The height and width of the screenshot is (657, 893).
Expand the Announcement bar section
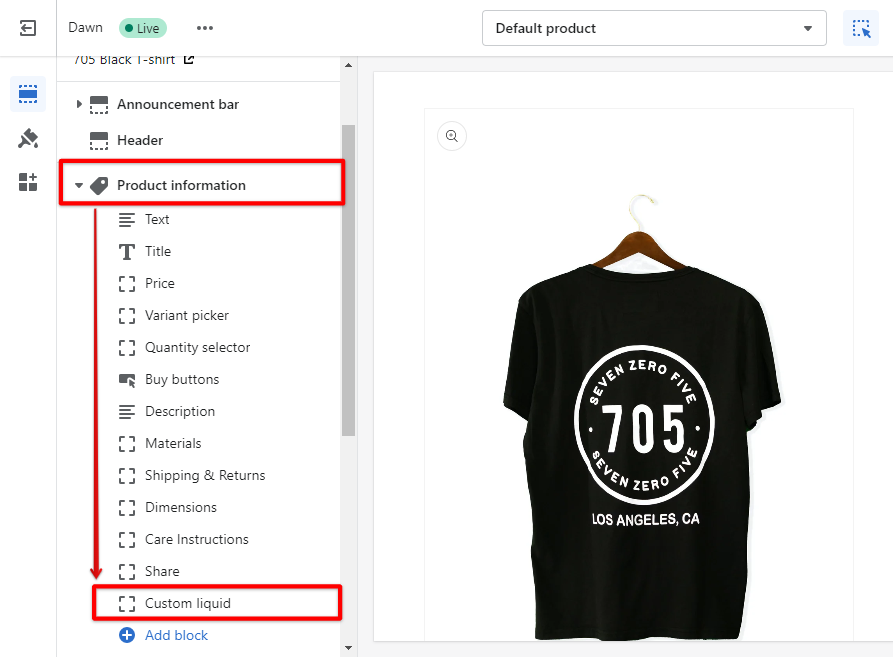[x=79, y=104]
